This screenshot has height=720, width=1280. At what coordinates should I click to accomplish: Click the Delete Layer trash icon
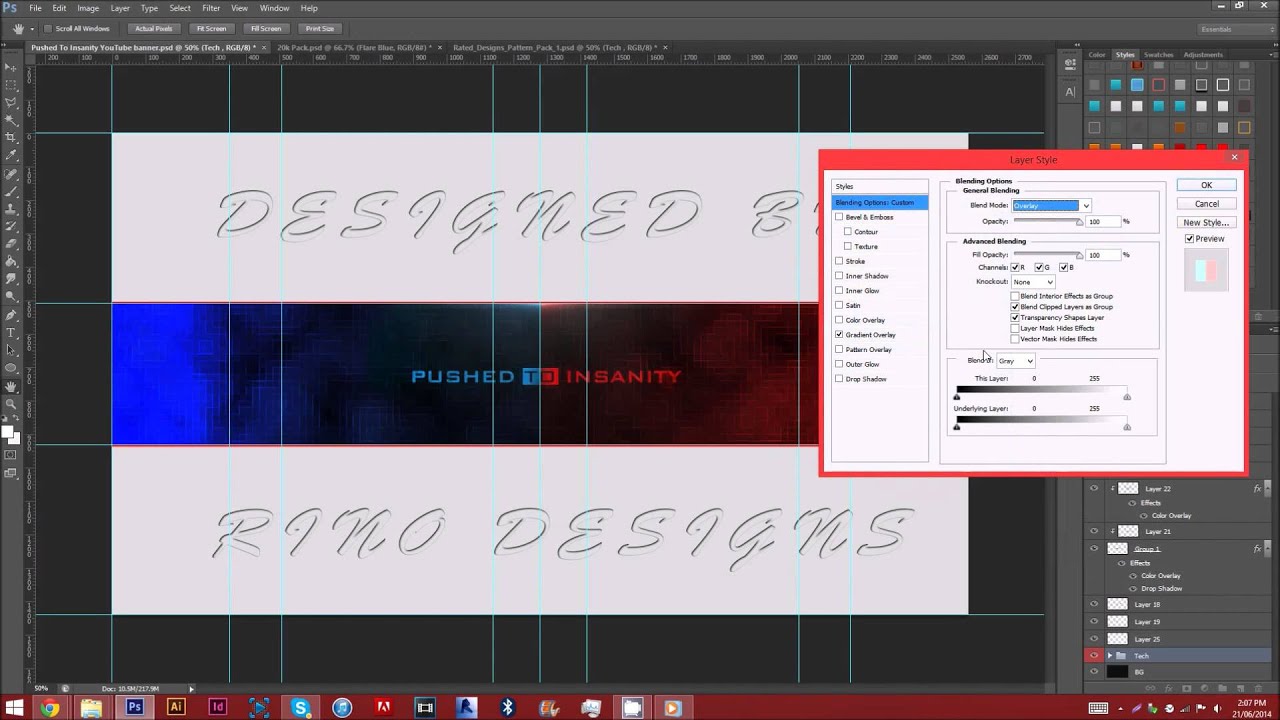pos(1257,688)
